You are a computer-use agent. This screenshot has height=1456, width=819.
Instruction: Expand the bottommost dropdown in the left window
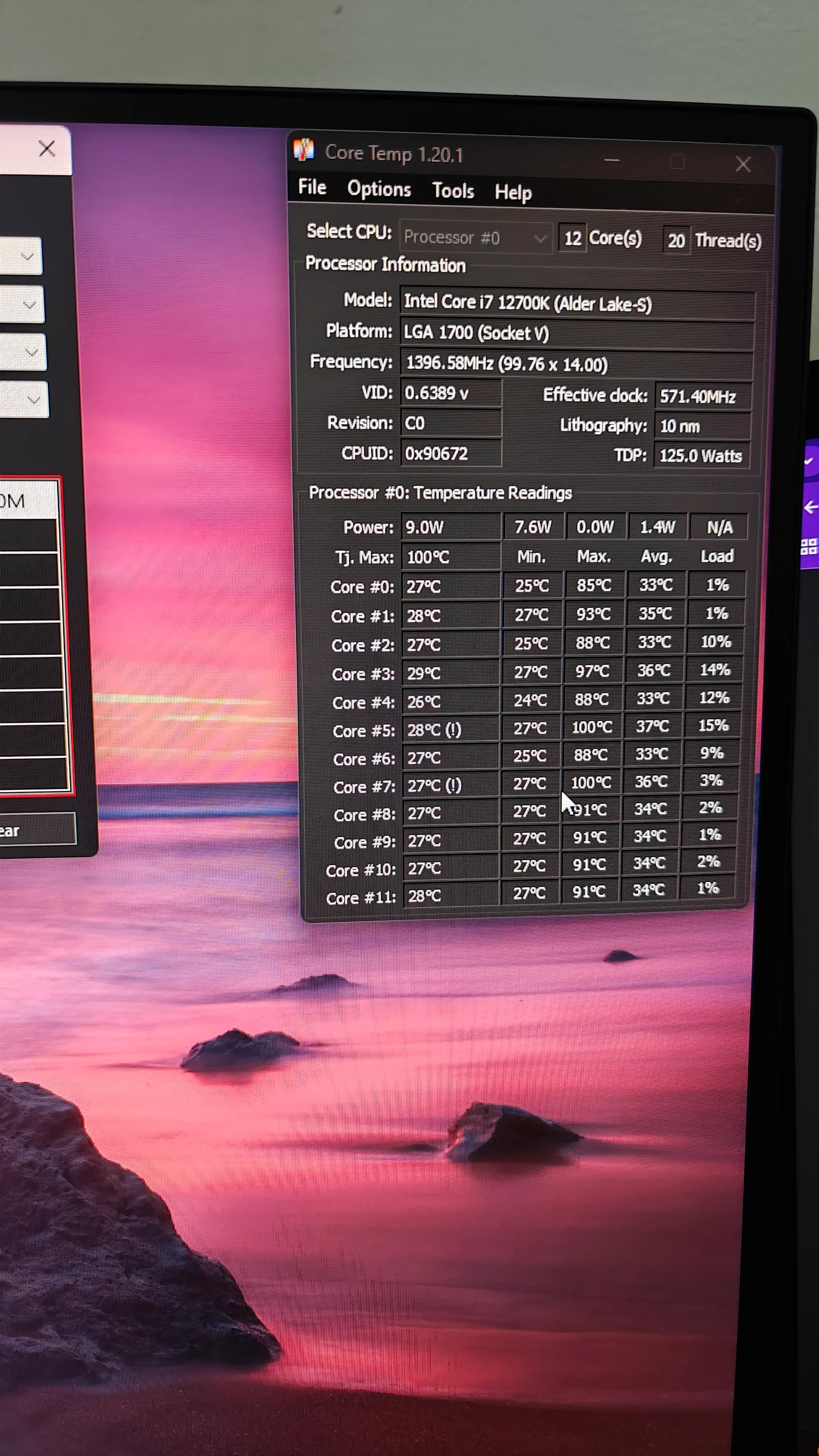[24, 400]
